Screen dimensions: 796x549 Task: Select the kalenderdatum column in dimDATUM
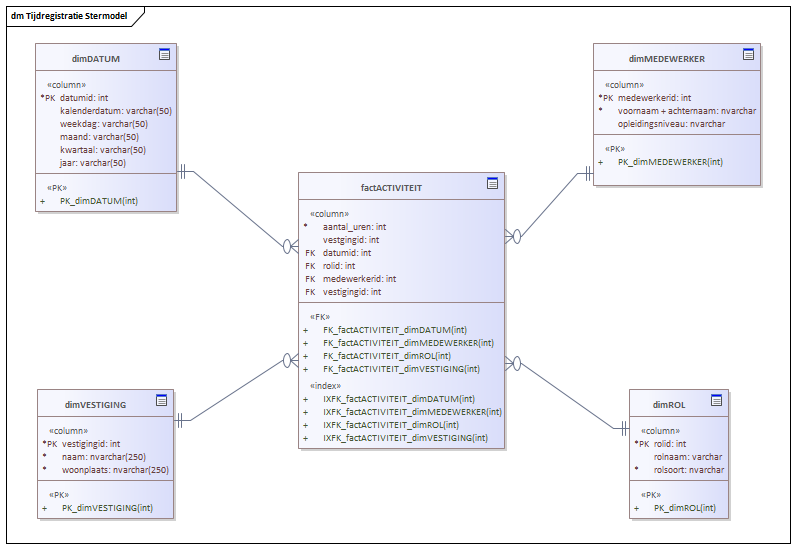116,111
